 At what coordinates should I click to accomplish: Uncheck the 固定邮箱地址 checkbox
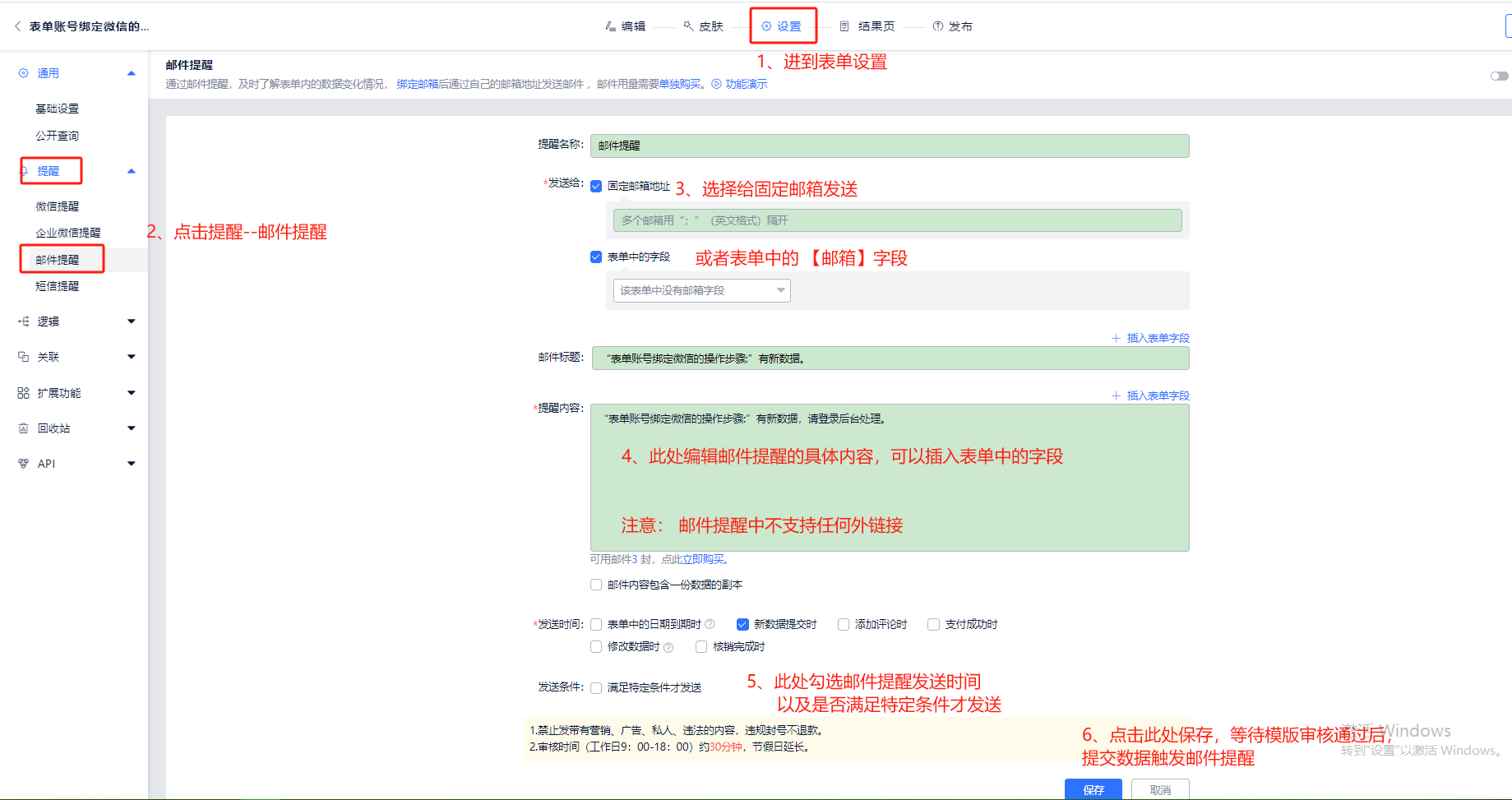pos(596,187)
